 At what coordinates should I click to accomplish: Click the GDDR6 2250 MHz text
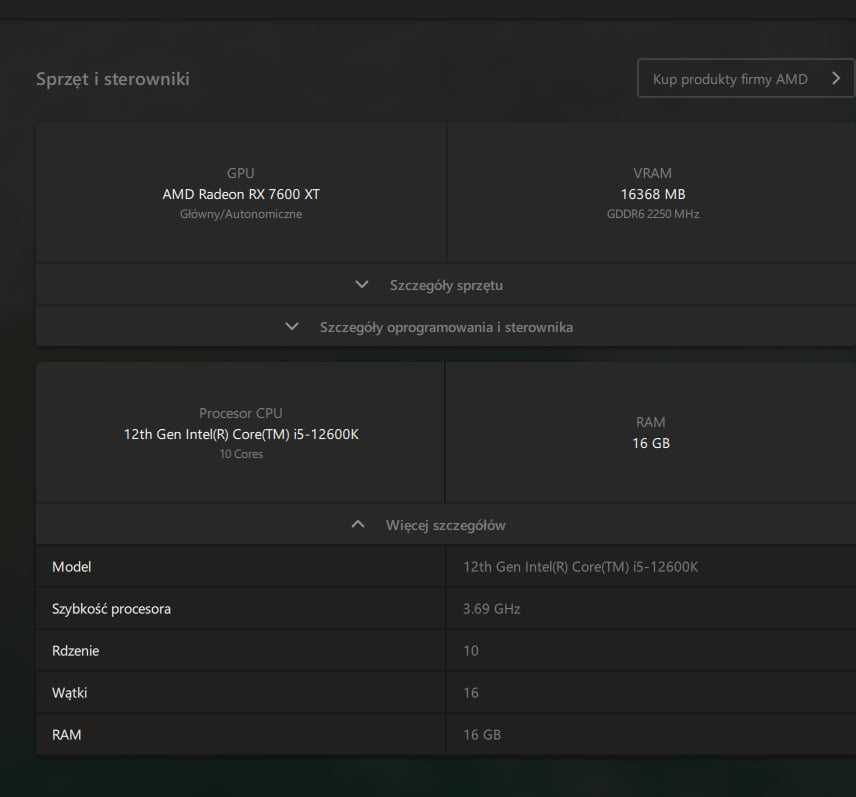click(x=653, y=214)
